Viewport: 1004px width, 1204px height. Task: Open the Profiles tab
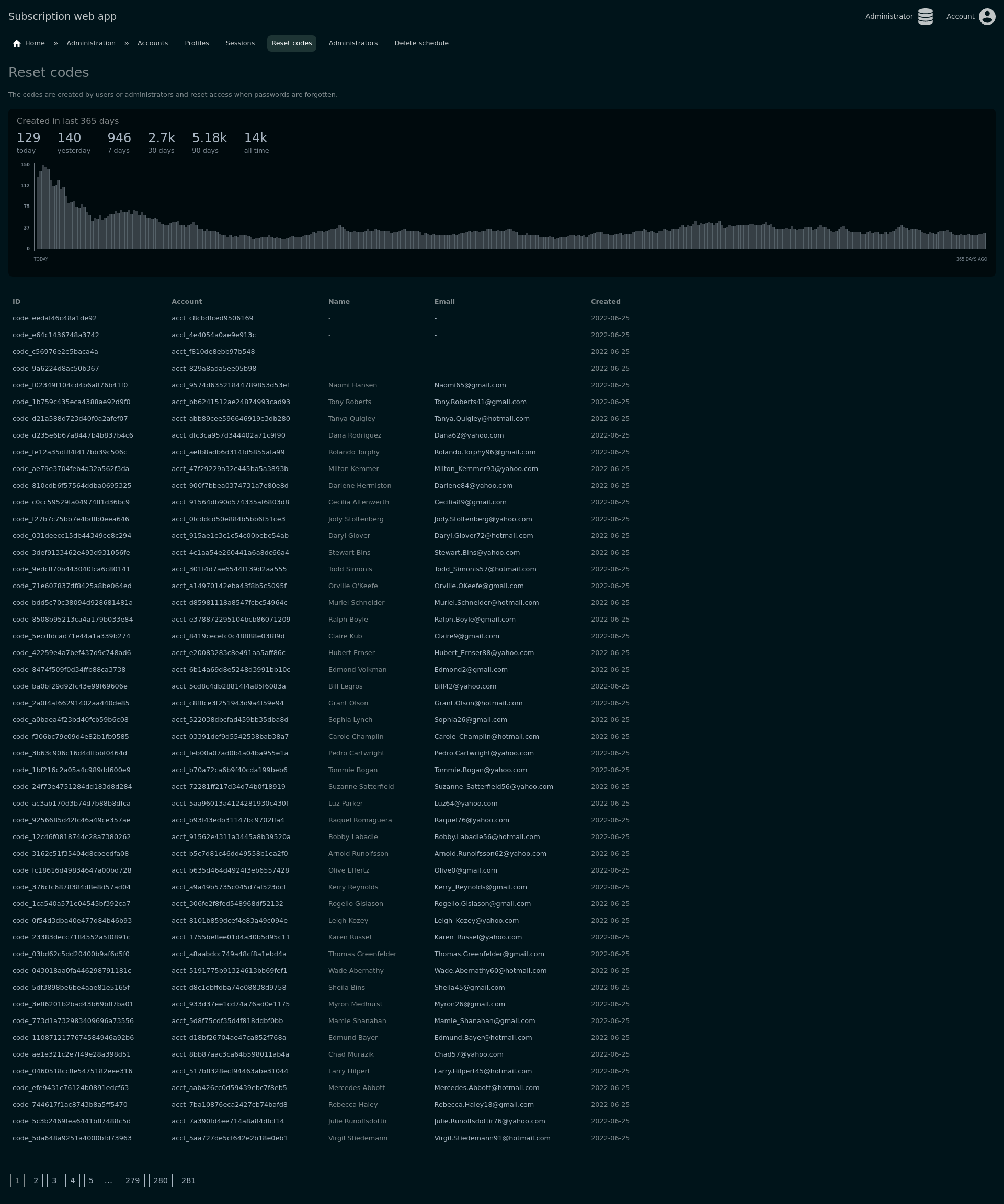(197, 43)
